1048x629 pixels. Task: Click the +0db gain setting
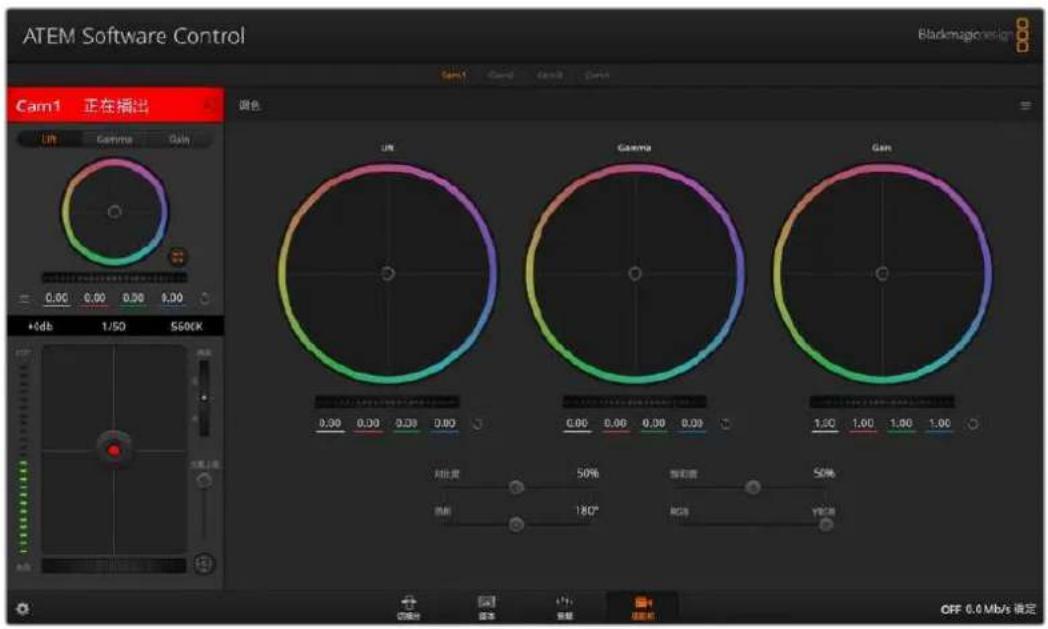coord(40,326)
